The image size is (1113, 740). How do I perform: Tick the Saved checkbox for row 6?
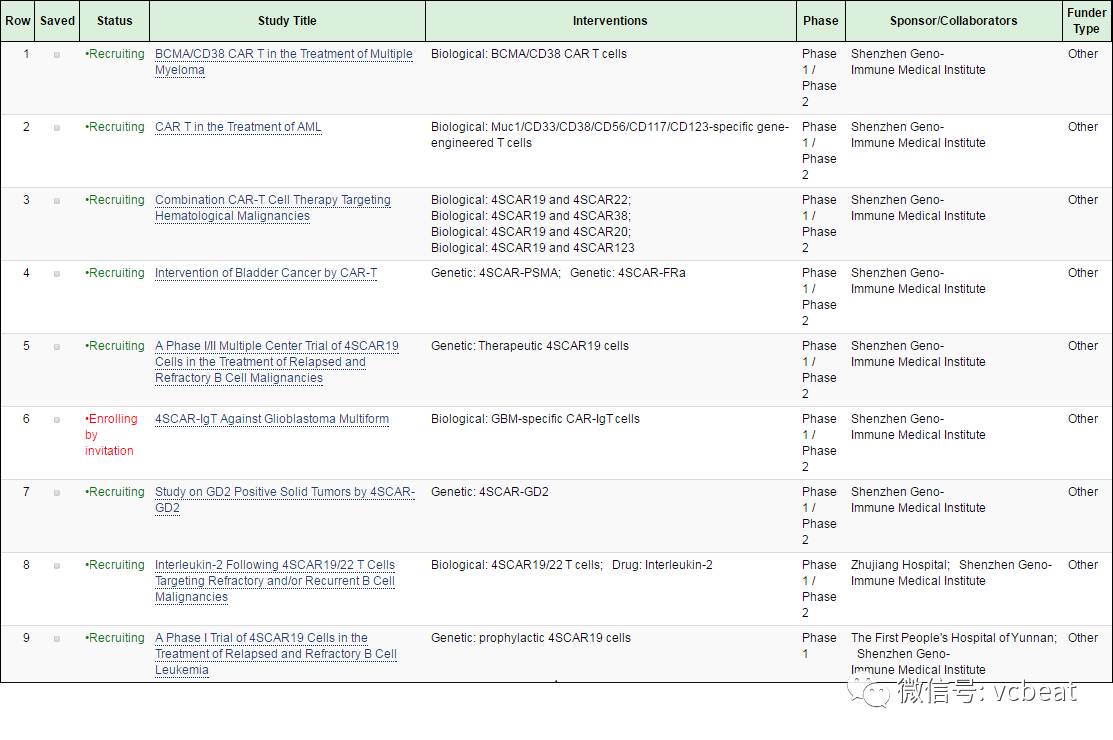(x=57, y=420)
